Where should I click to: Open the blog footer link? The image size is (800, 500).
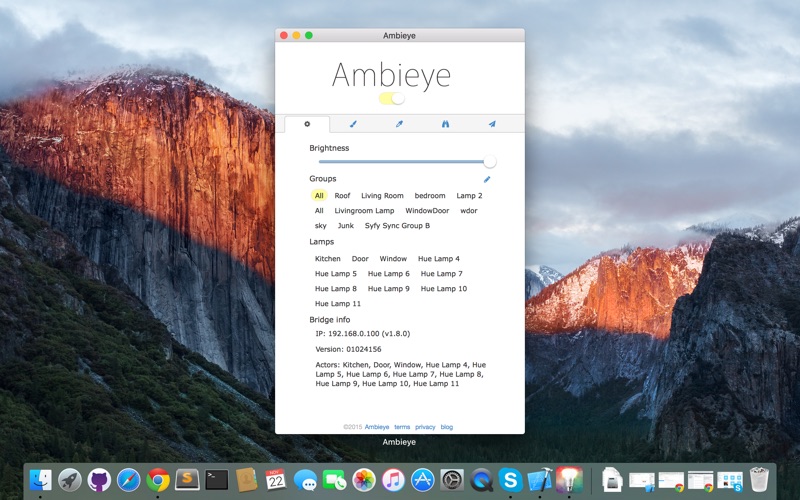pyautogui.click(x=446, y=427)
